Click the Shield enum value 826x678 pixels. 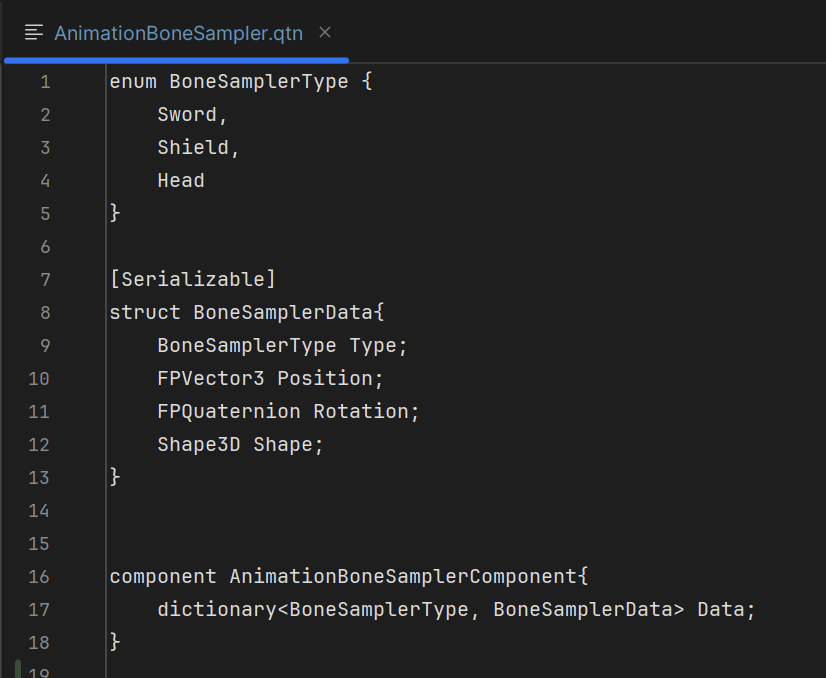[x=196, y=148]
